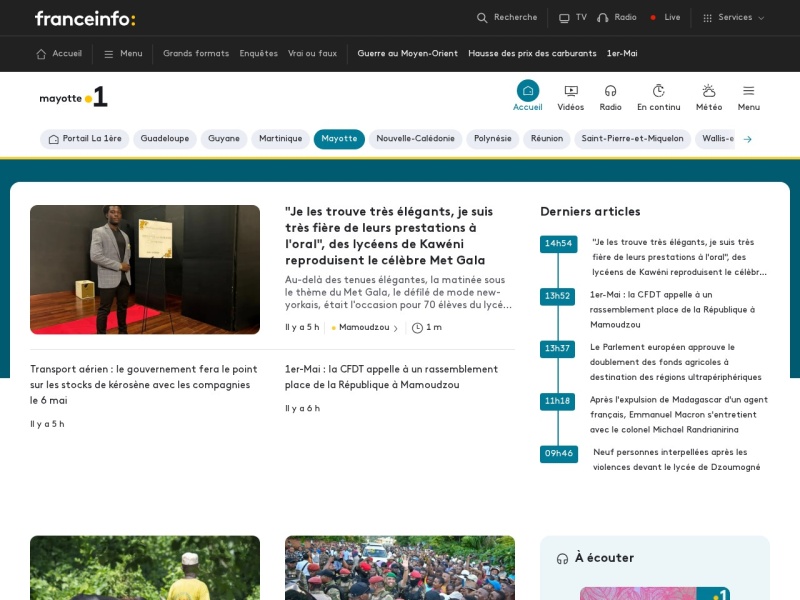Viewport: 800px width, 600px height.
Task: Click the Live red dot indicator
Action: pyautogui.click(x=653, y=18)
